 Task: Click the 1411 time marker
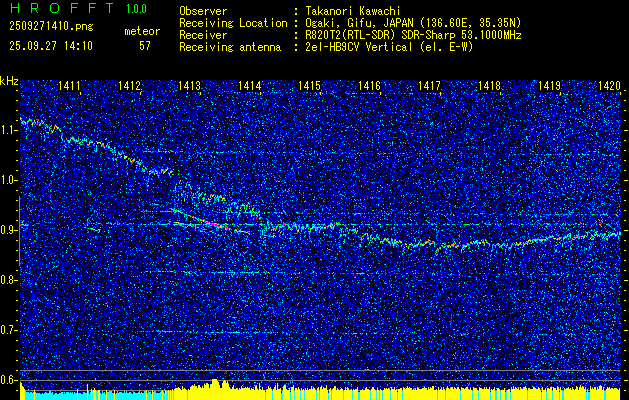point(70,87)
